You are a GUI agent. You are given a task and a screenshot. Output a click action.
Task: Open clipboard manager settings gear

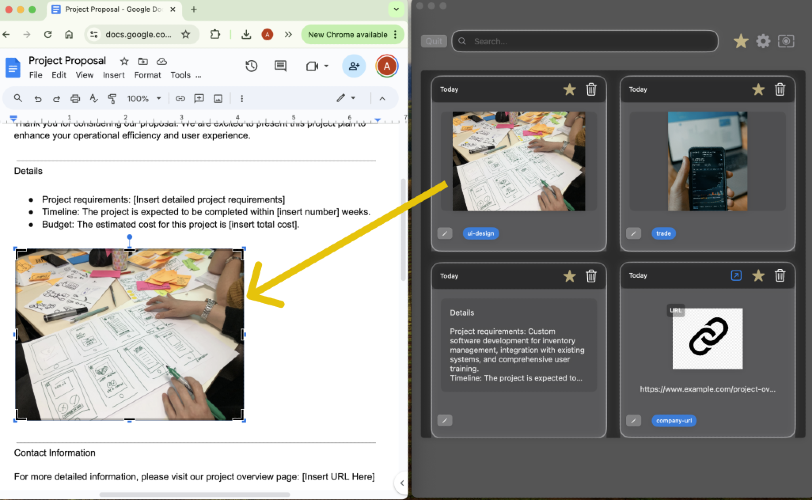(x=763, y=41)
